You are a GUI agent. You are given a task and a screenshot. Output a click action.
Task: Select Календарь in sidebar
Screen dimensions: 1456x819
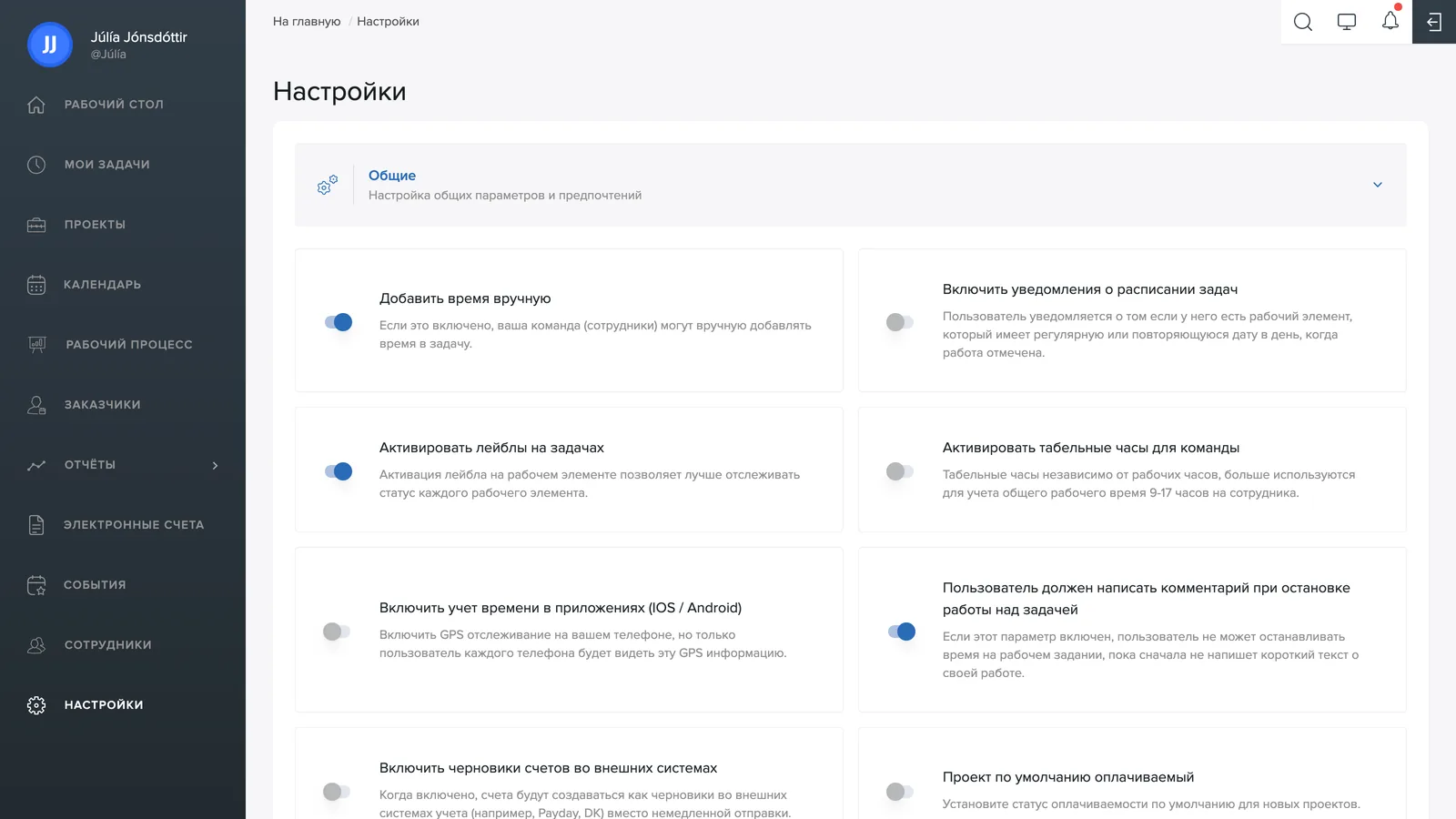pyautogui.click(x=102, y=285)
